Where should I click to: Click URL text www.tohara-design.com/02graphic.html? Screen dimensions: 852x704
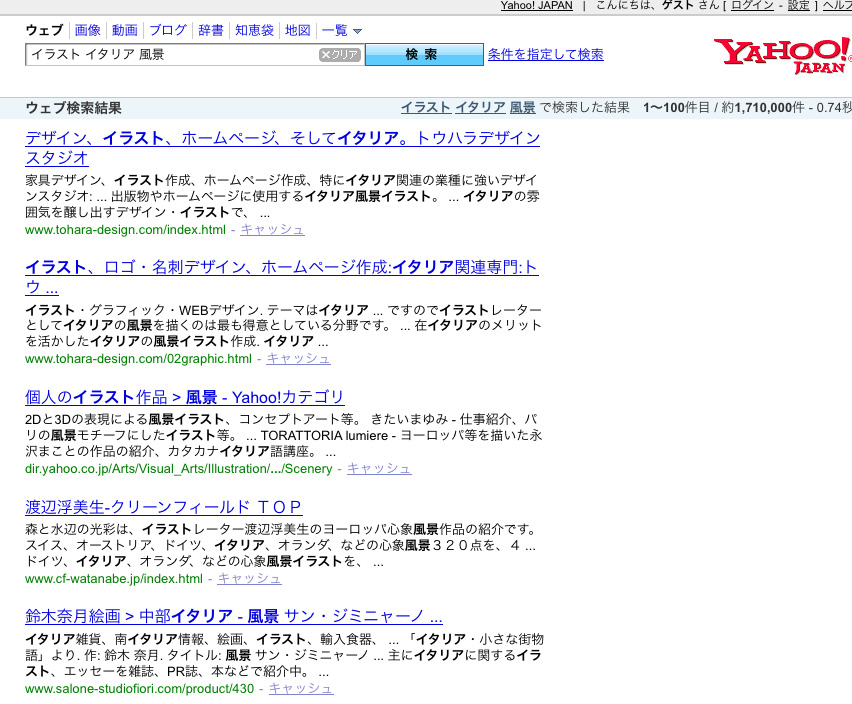(139, 359)
